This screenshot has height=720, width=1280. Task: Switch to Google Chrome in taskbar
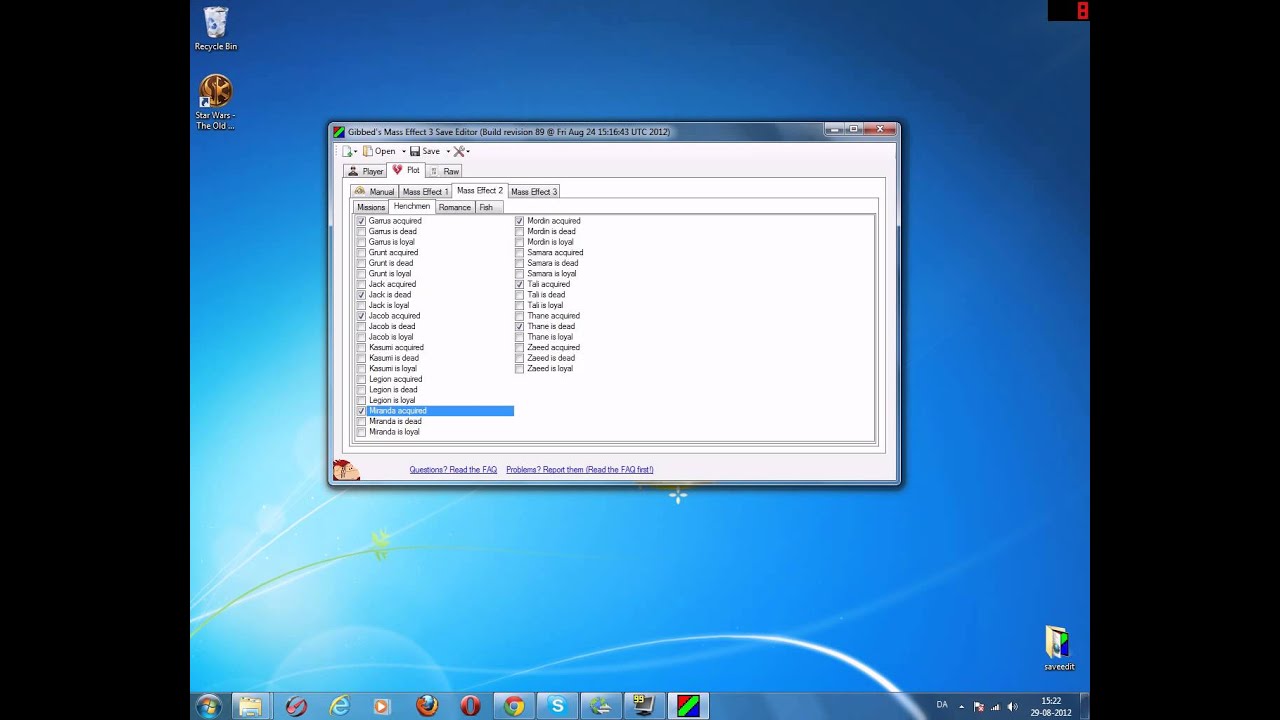pyautogui.click(x=514, y=706)
